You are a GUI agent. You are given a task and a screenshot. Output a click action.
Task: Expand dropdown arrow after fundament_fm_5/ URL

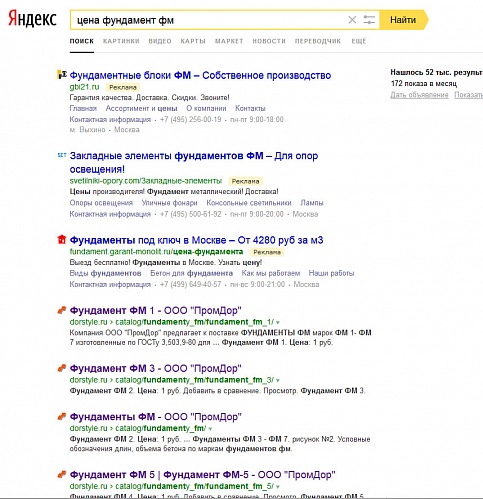[278, 487]
